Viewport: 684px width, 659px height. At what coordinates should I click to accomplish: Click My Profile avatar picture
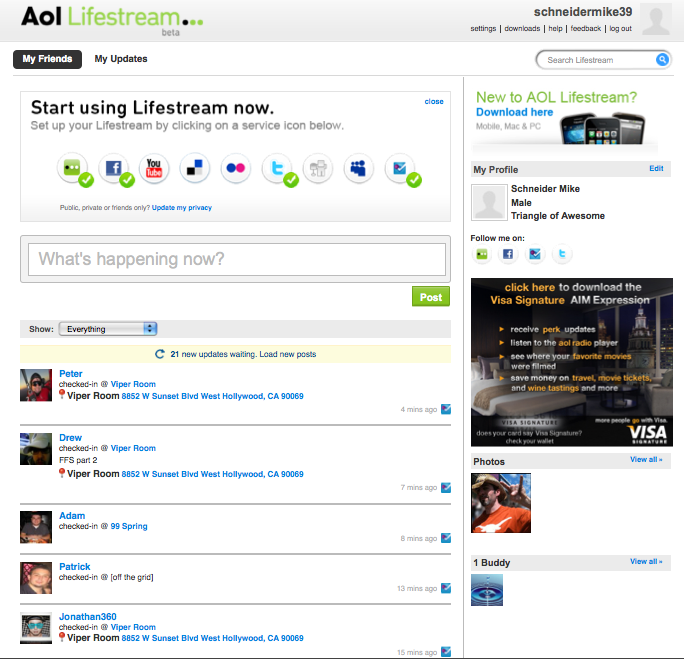tap(489, 202)
